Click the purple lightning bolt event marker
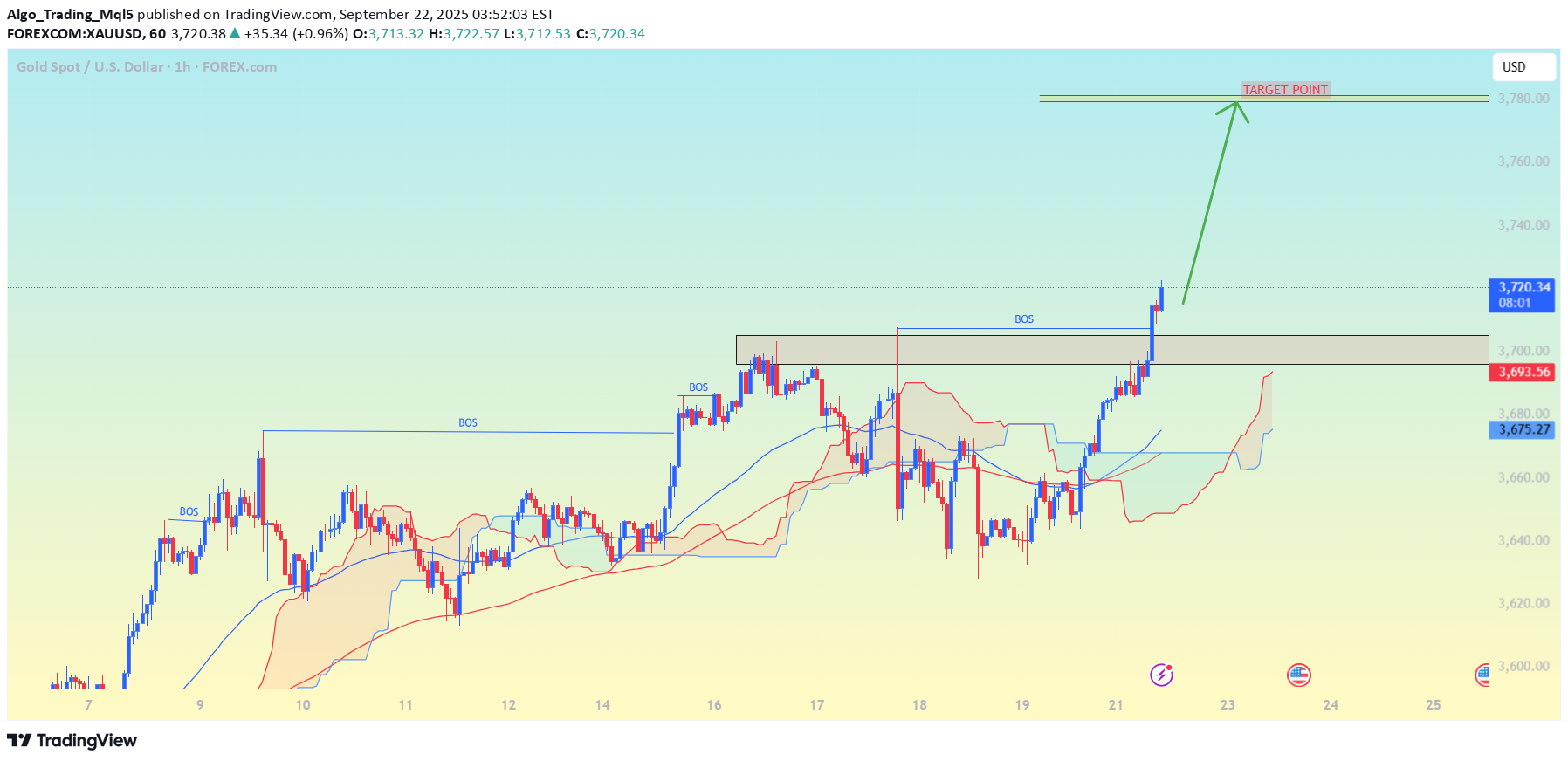Image resolution: width=1568 pixels, height=761 pixels. tap(1160, 675)
